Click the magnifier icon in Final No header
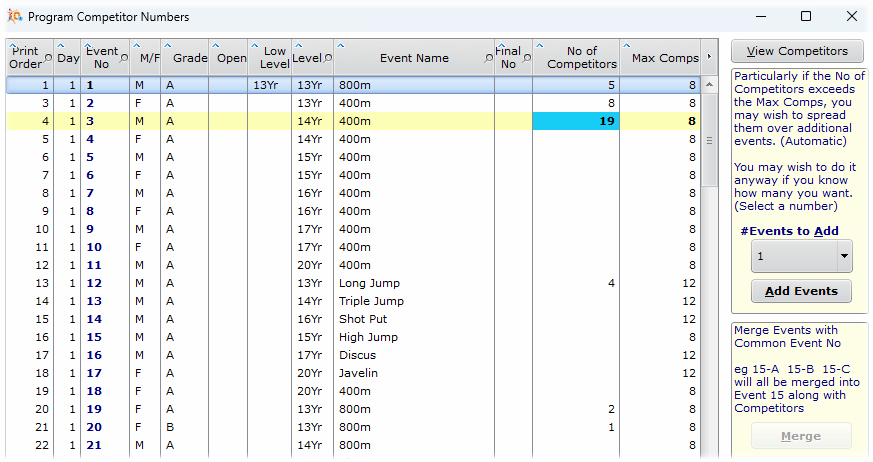 [x=526, y=59]
